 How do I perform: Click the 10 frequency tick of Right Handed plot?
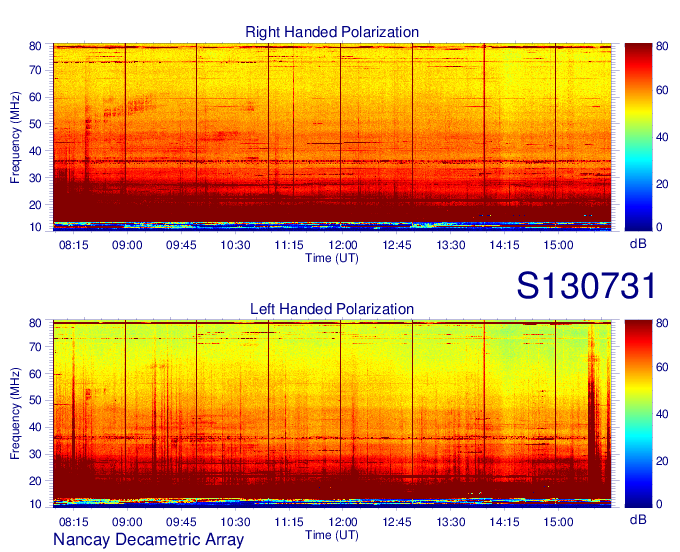tap(35, 227)
